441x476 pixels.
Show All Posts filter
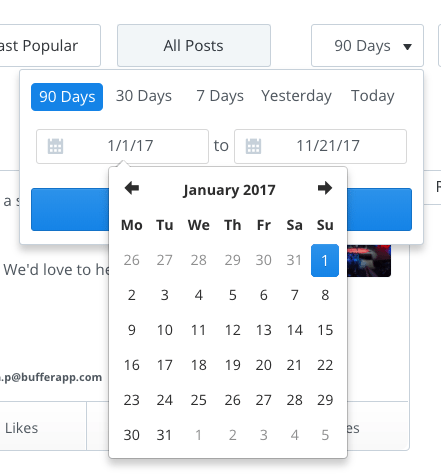pos(194,46)
